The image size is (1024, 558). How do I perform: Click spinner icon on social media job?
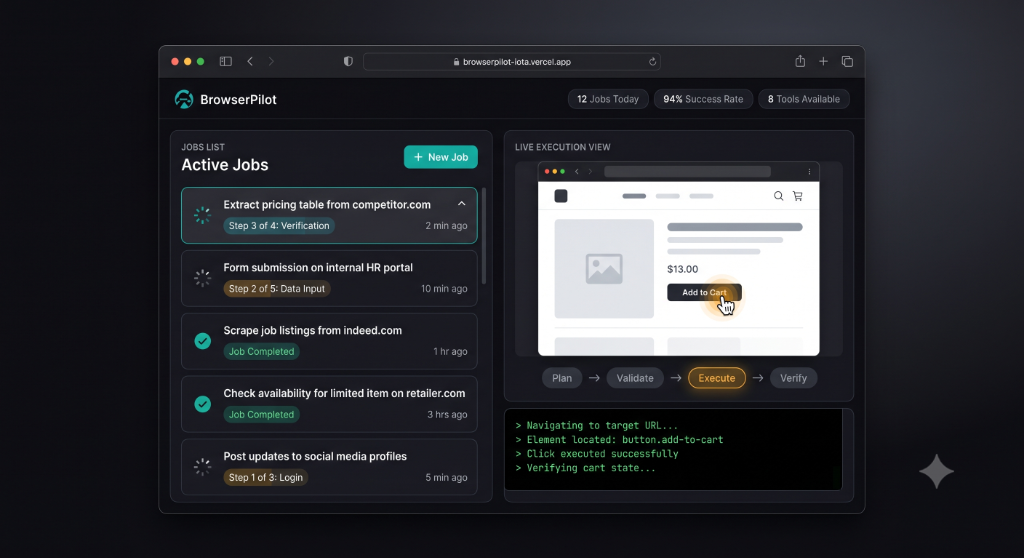point(202,467)
